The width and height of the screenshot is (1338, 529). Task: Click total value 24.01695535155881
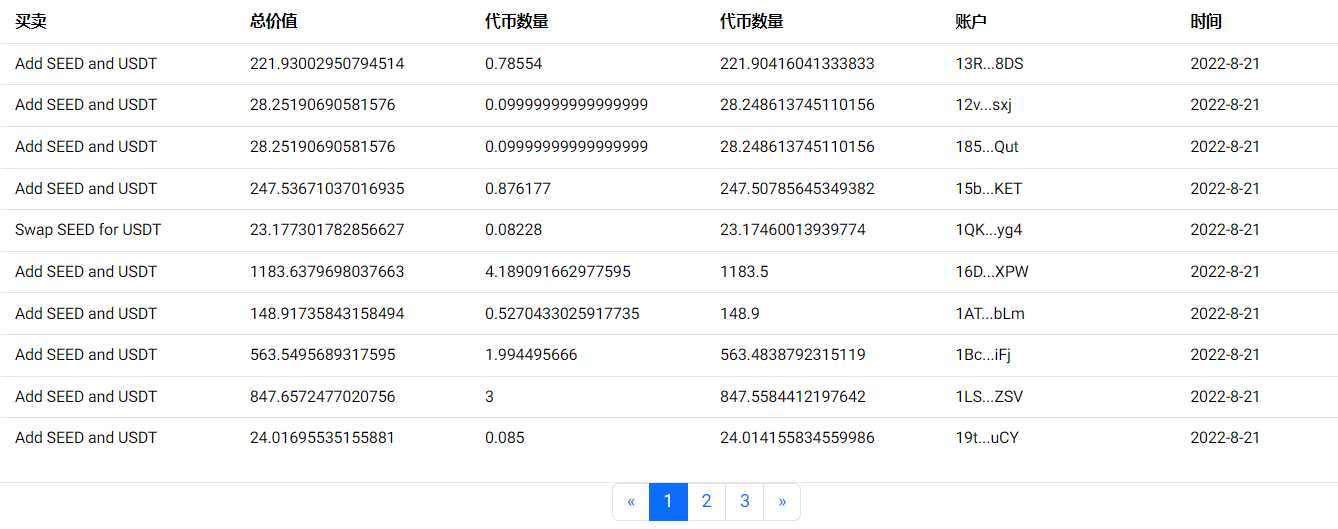323,438
